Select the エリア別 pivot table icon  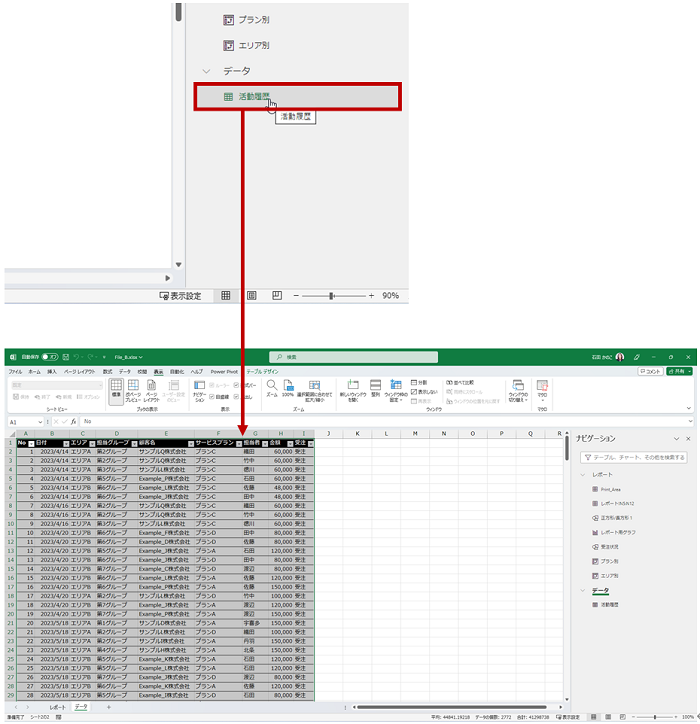pos(229,45)
